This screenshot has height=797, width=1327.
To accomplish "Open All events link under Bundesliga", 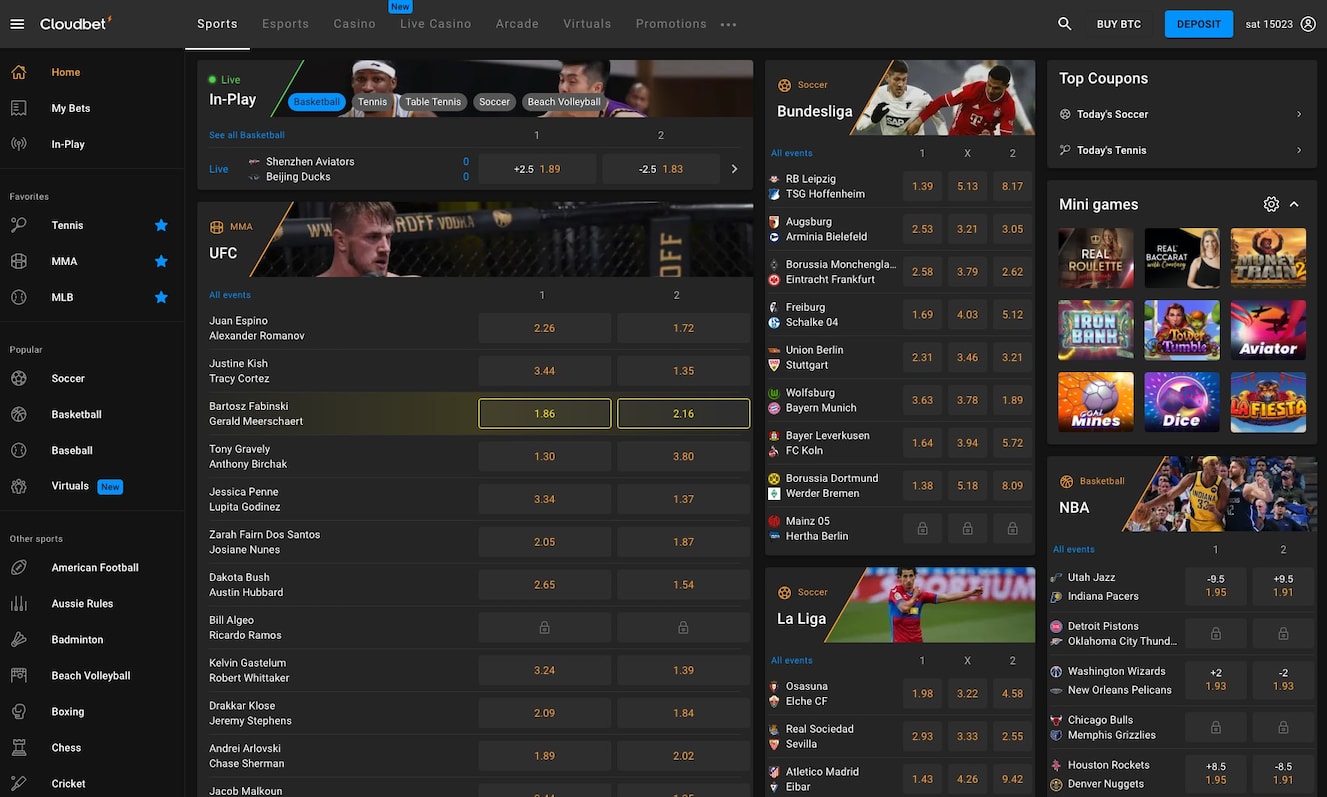I will pyautogui.click(x=792, y=153).
